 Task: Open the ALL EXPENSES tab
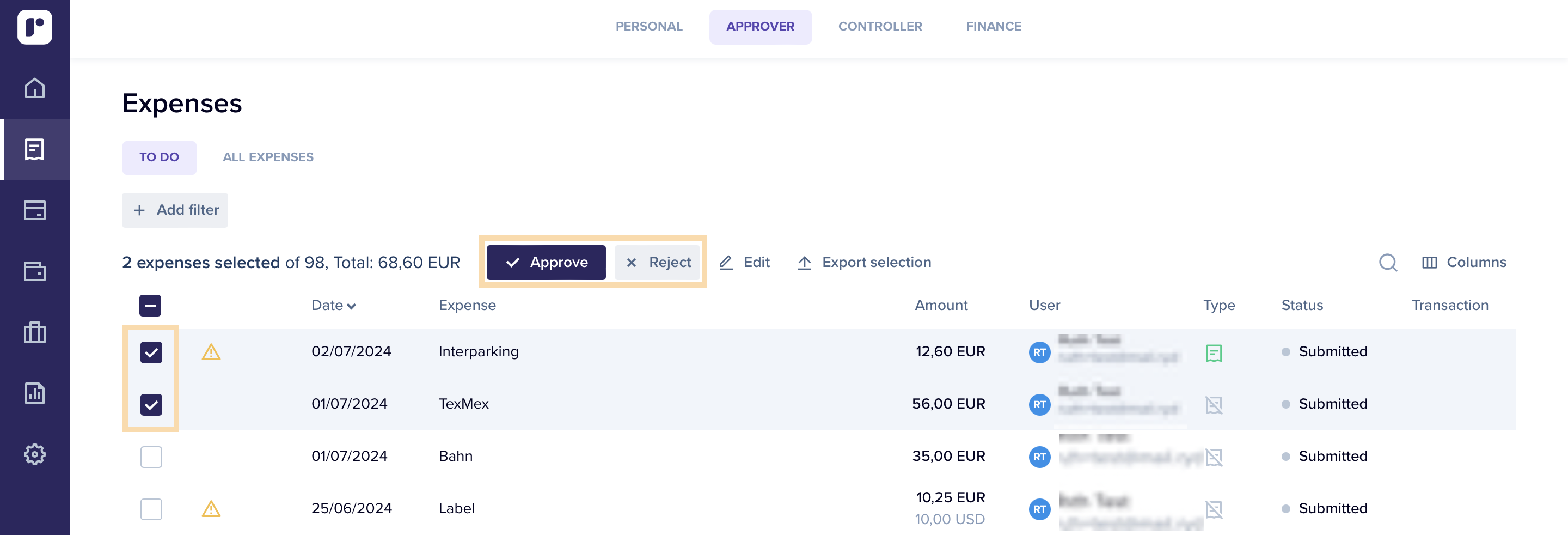(x=268, y=156)
